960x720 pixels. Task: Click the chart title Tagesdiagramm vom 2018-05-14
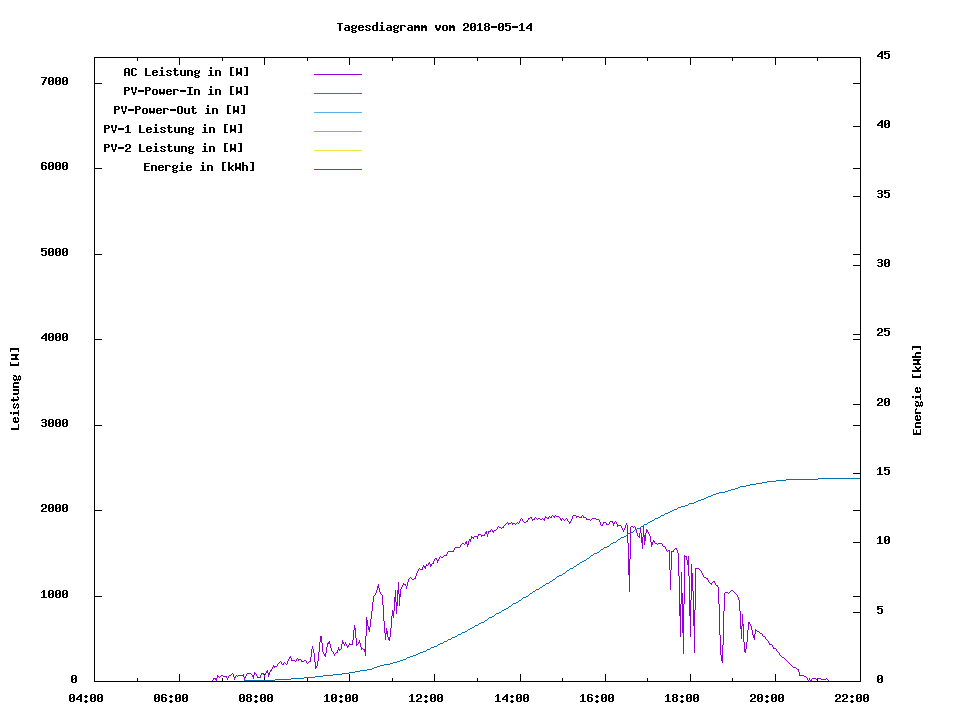point(434,27)
